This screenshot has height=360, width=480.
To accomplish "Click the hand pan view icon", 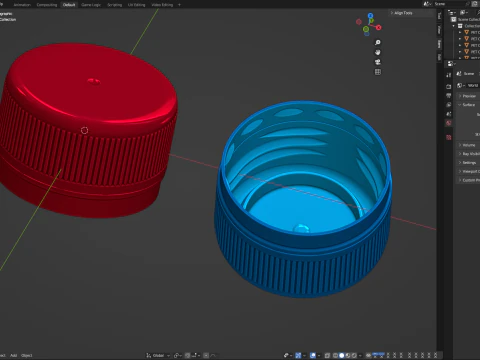I will click(x=378, y=52).
